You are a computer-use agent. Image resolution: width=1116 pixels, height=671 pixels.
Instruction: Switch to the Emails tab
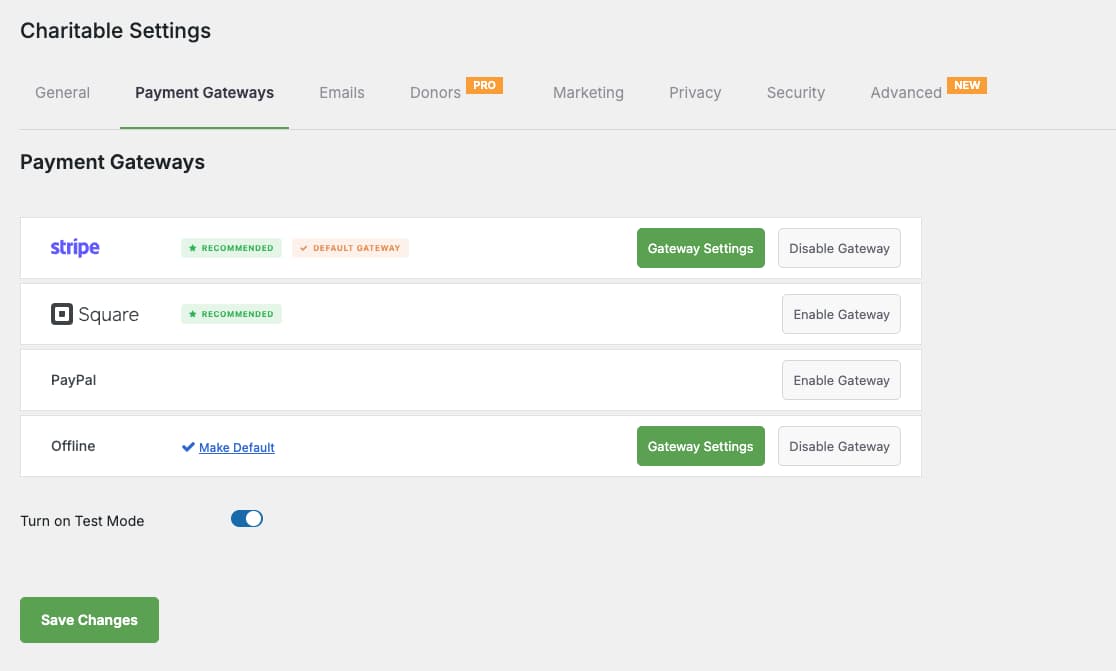click(342, 93)
